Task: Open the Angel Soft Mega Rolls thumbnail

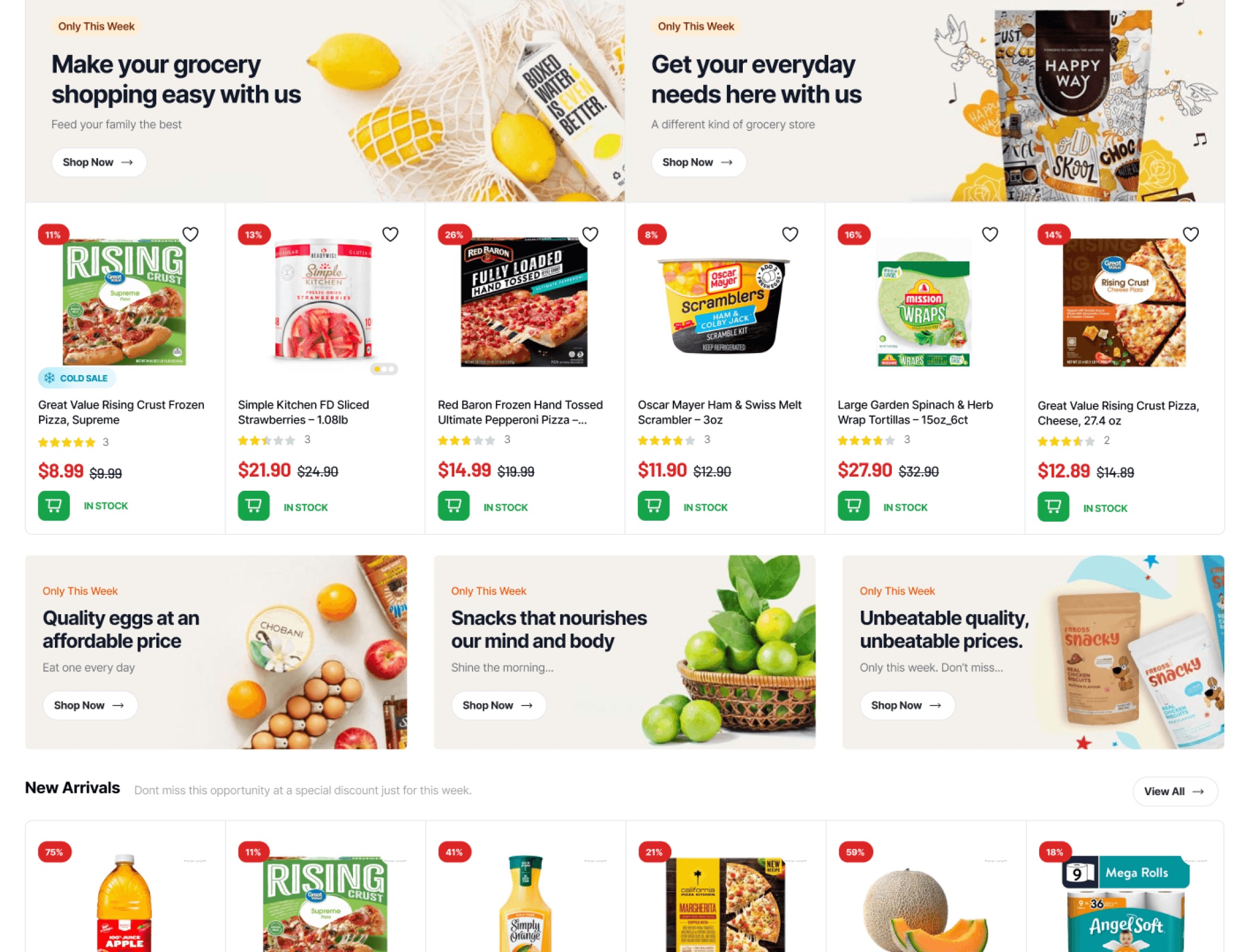Action: coord(1126,903)
